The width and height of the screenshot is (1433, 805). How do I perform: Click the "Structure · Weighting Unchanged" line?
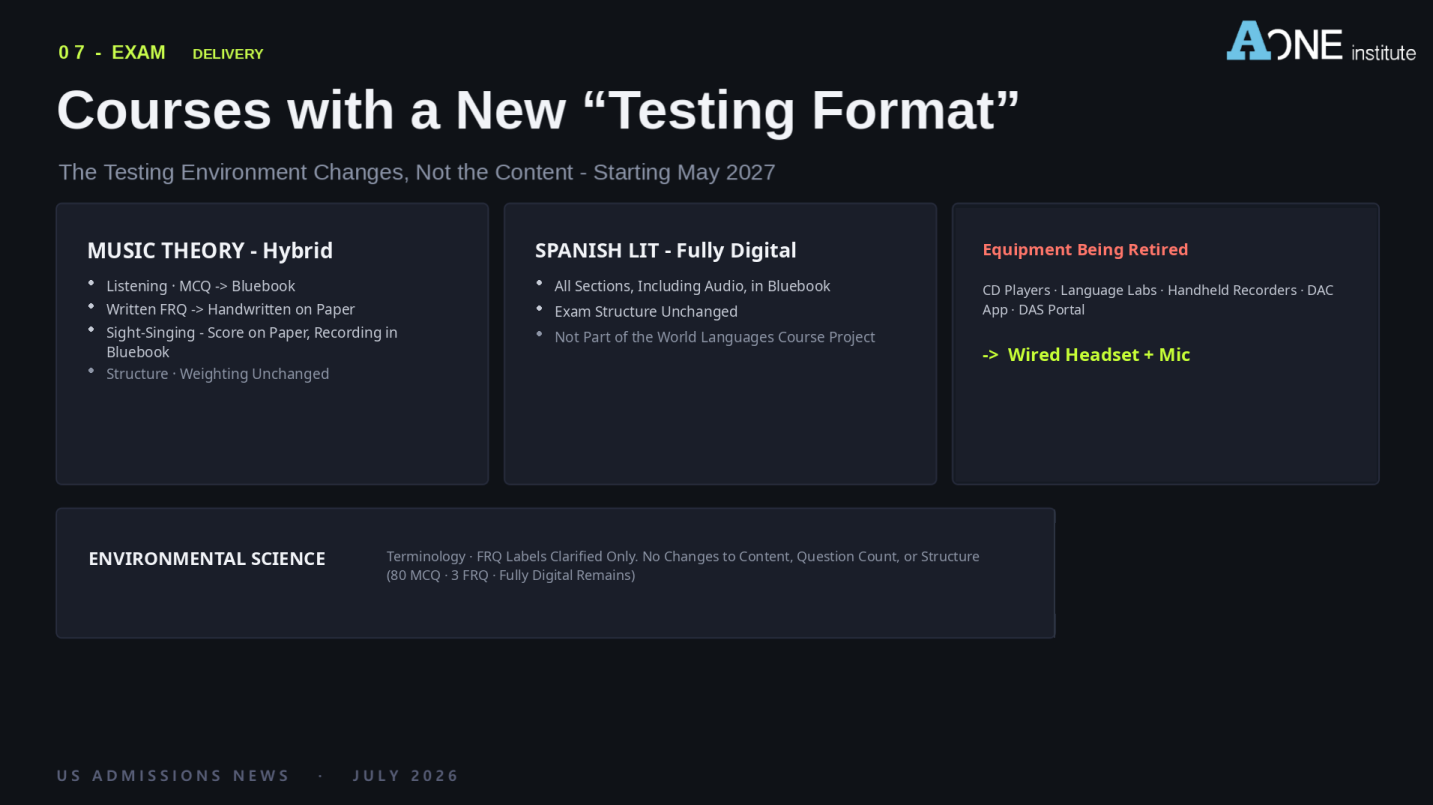(218, 374)
